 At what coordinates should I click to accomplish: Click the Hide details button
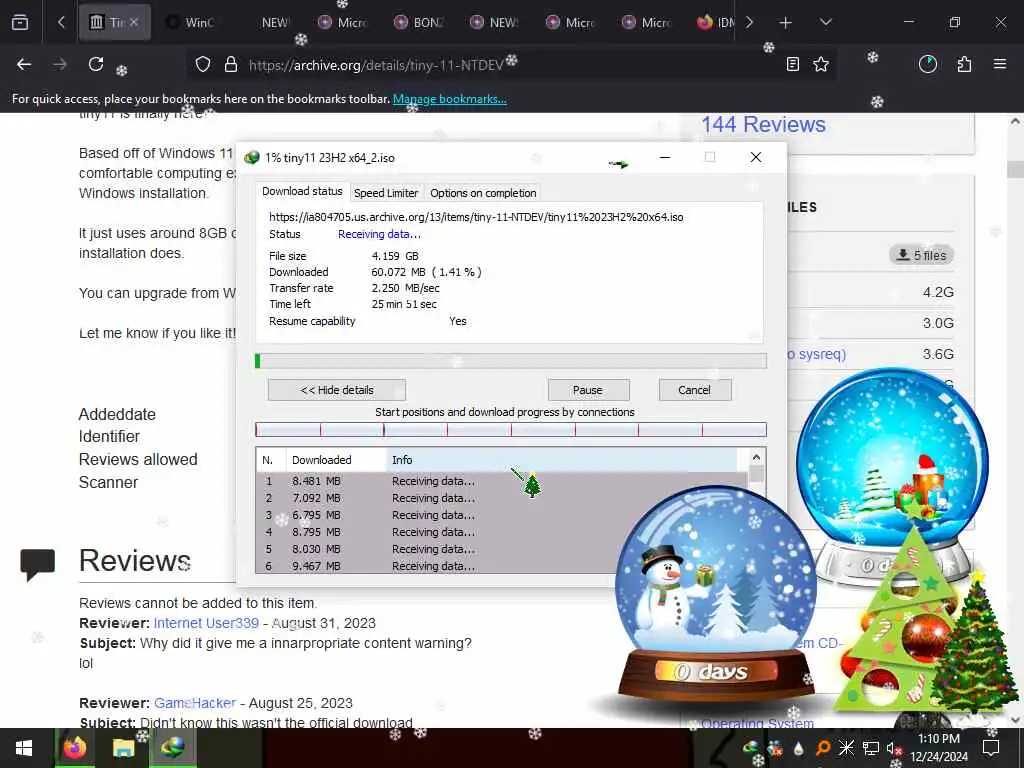[337, 390]
